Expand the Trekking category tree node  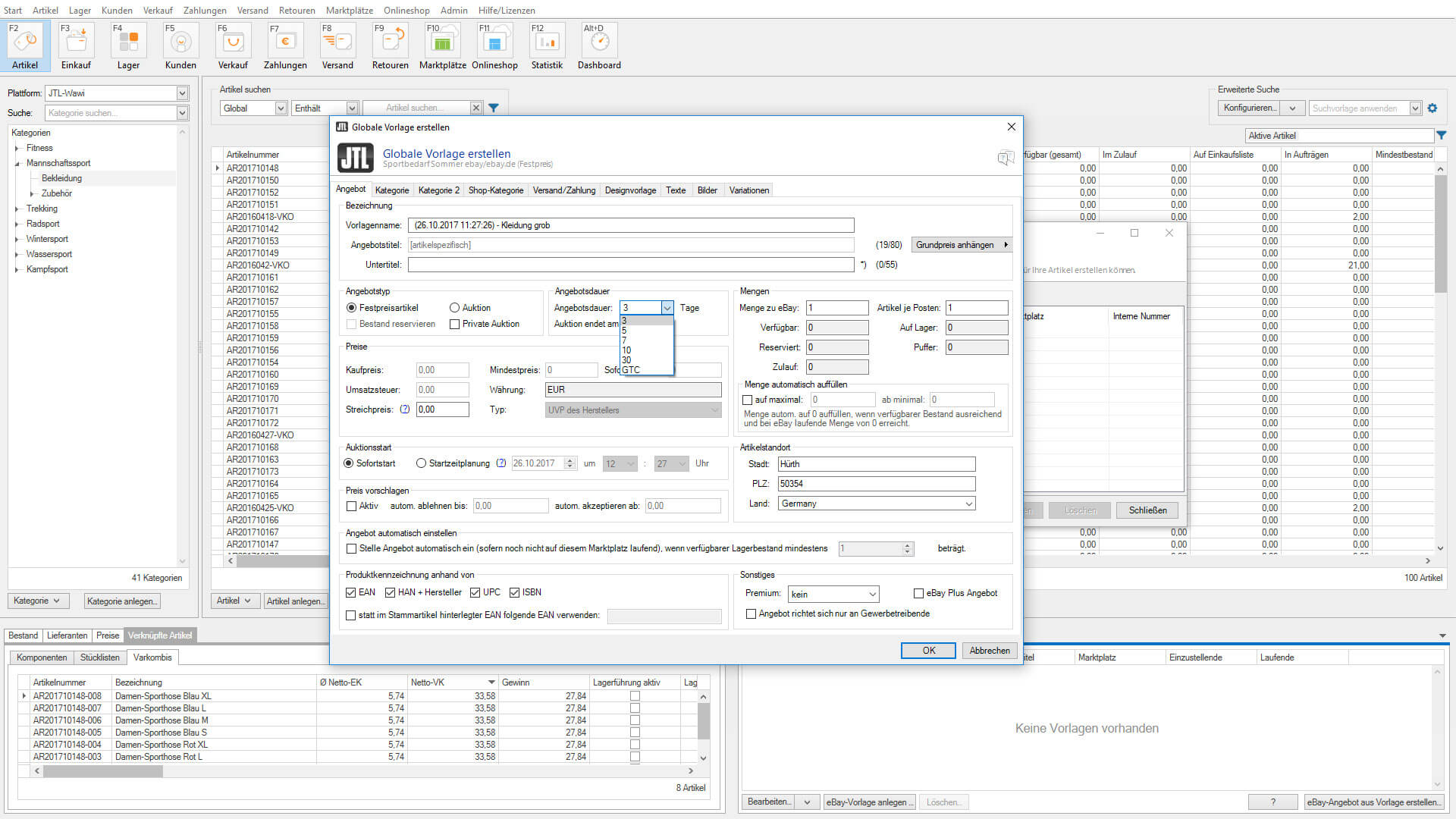click(17, 209)
